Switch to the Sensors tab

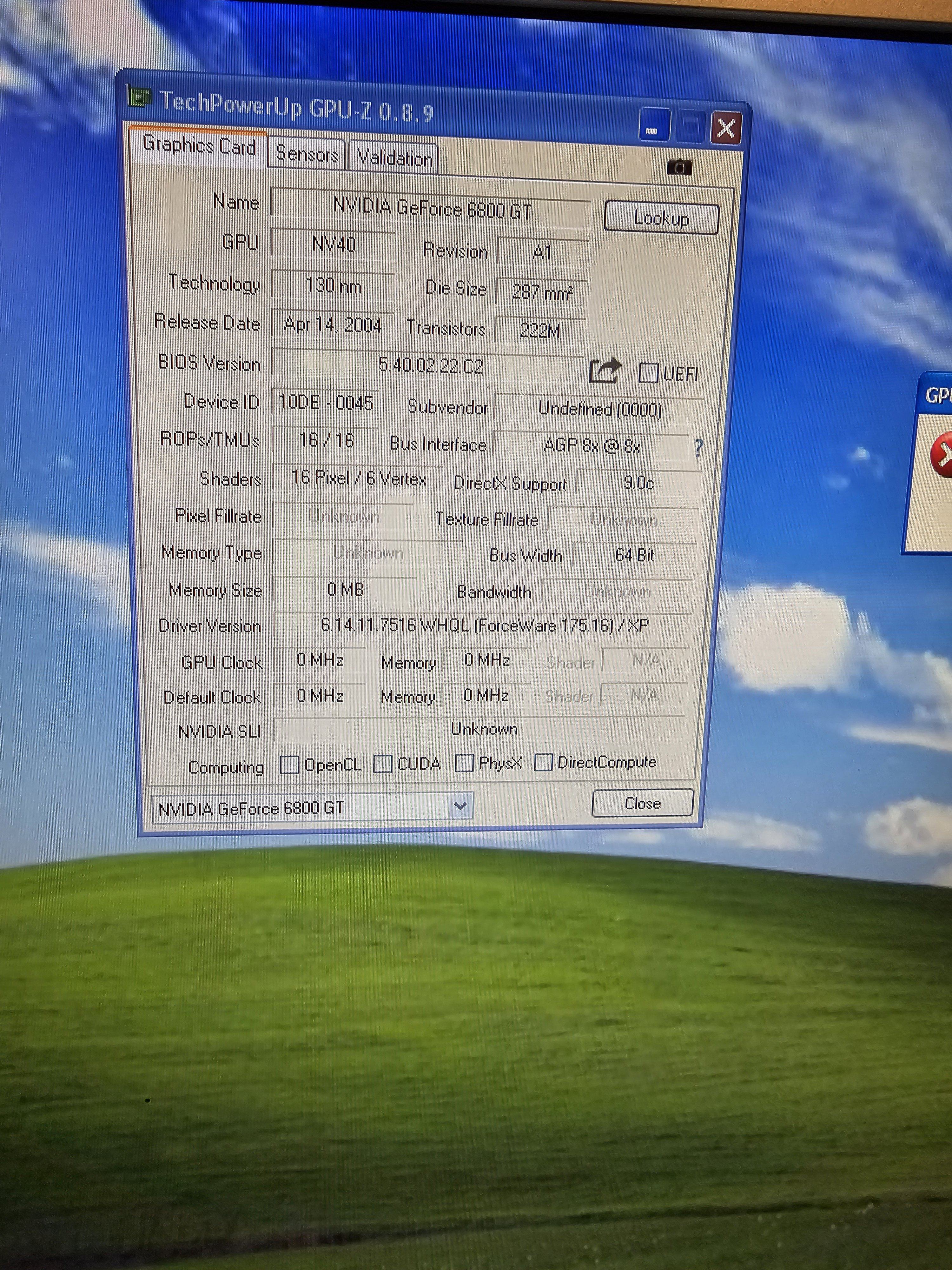tap(307, 154)
